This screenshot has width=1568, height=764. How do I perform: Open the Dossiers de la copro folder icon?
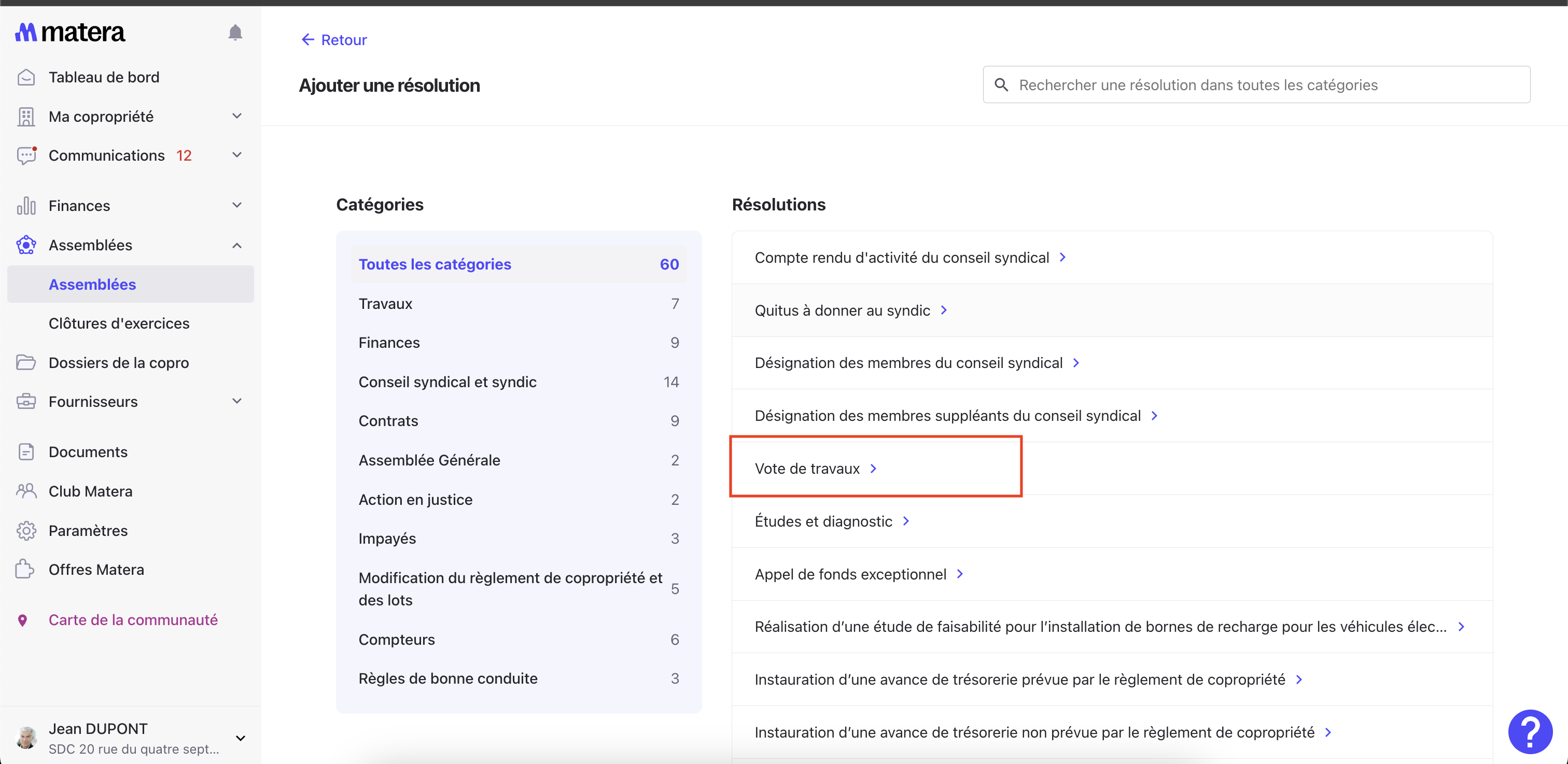click(26, 362)
